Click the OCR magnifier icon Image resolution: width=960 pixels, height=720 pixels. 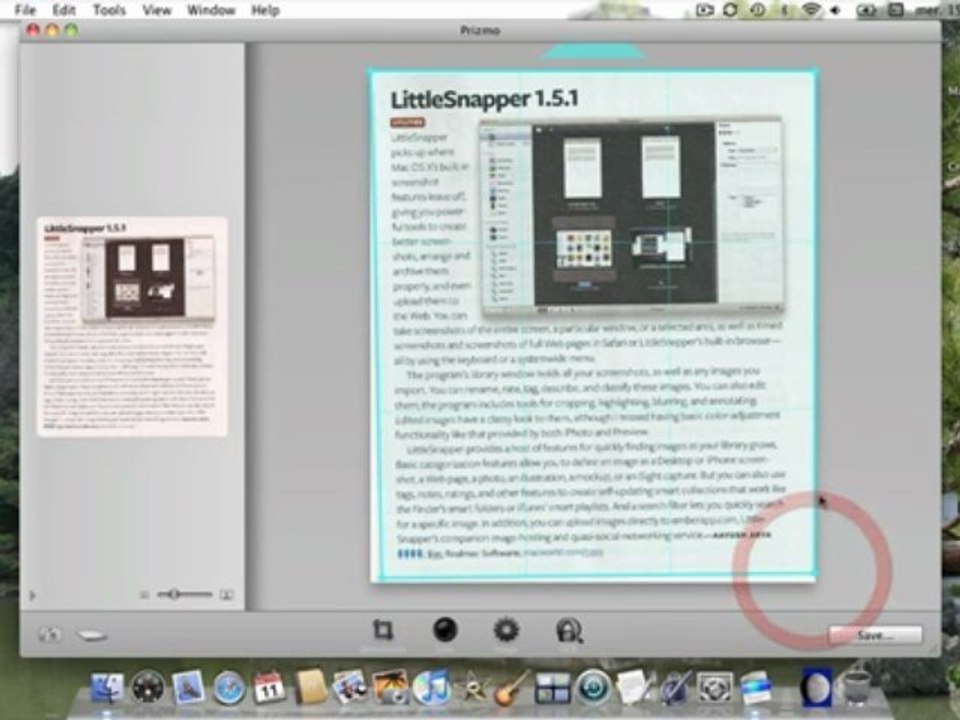569,631
